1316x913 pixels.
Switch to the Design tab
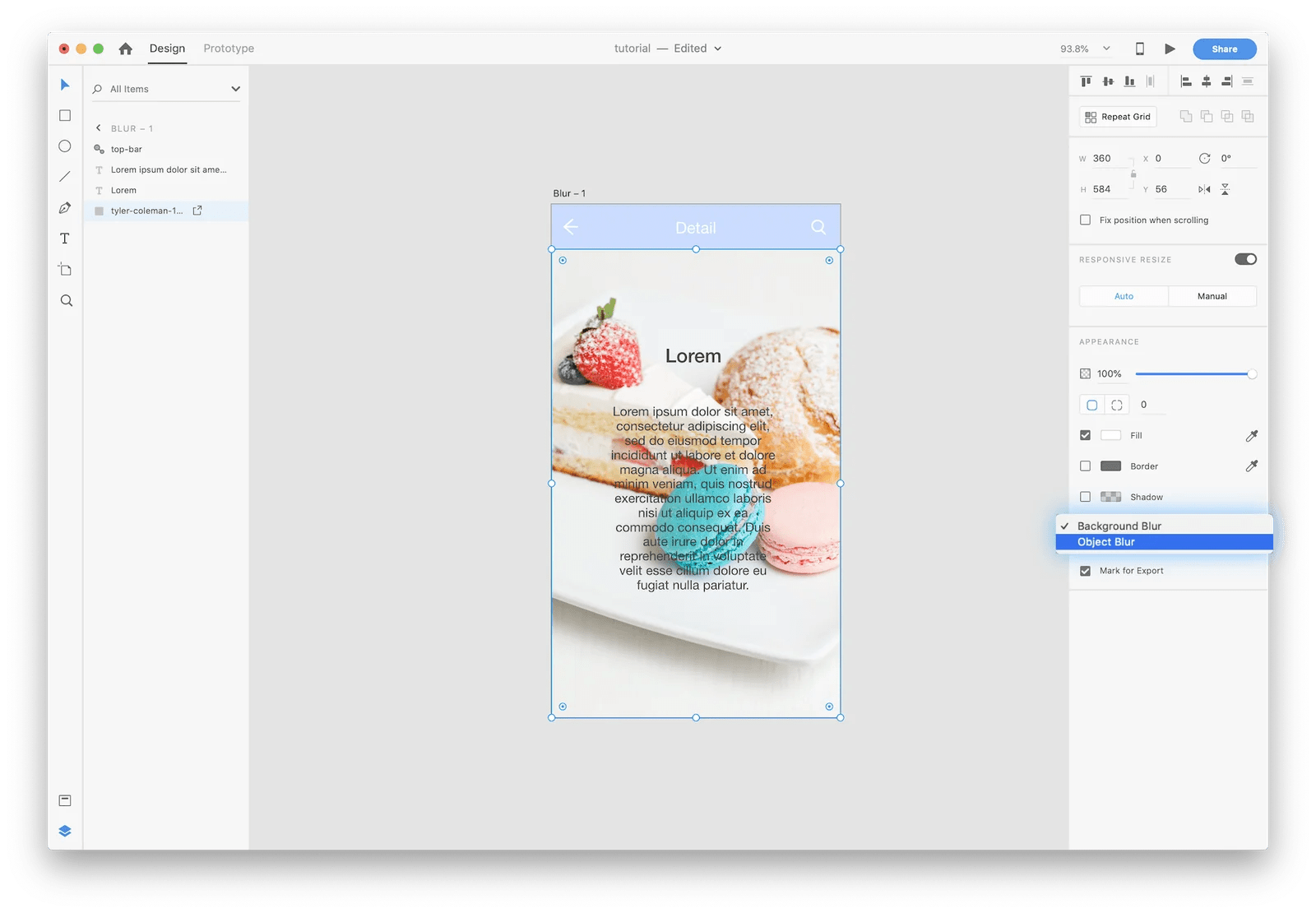(x=167, y=49)
